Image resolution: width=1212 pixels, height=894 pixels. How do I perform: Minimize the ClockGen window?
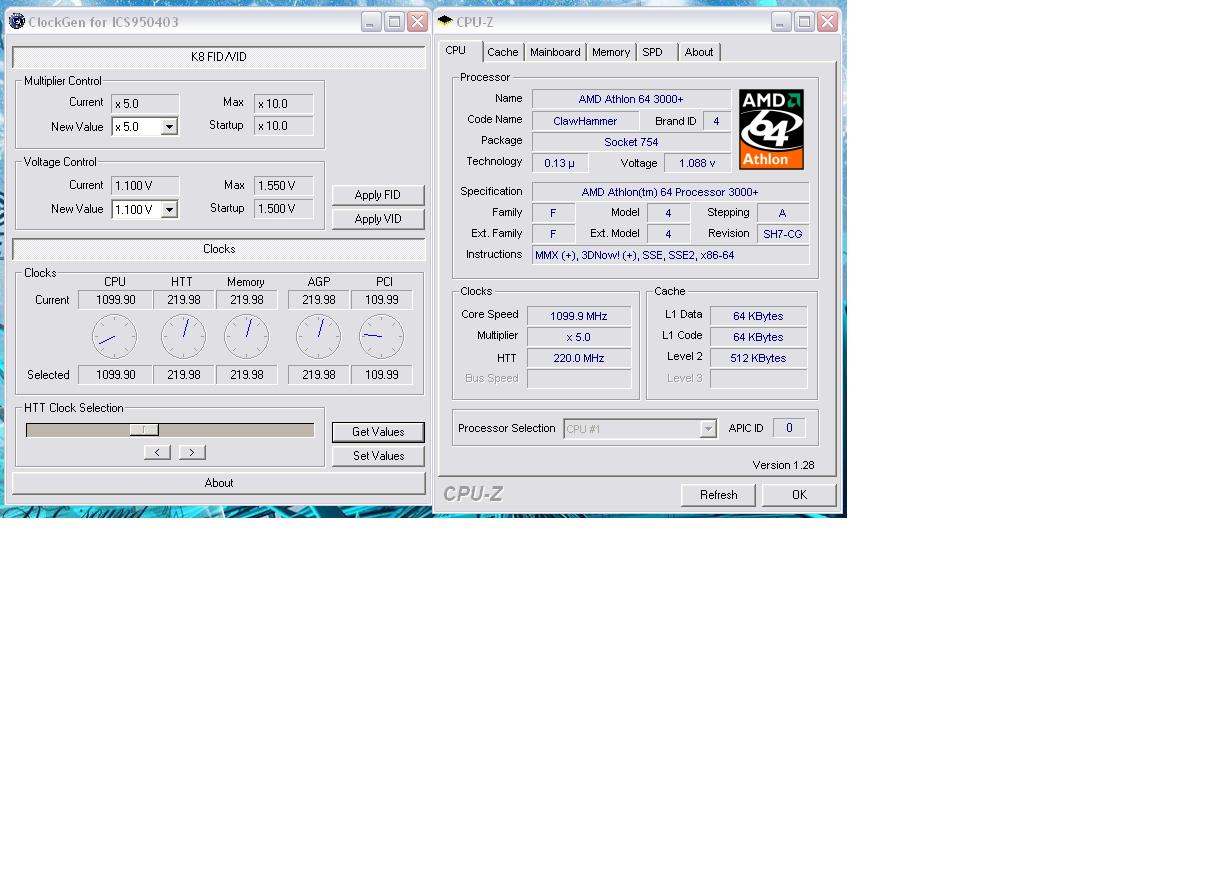[371, 22]
